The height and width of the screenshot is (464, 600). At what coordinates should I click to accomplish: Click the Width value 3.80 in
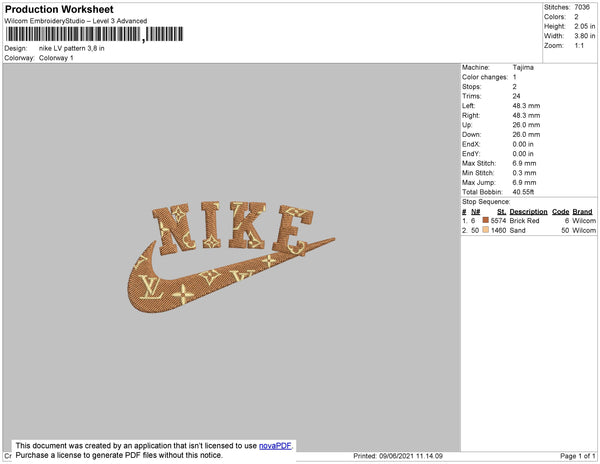click(585, 36)
